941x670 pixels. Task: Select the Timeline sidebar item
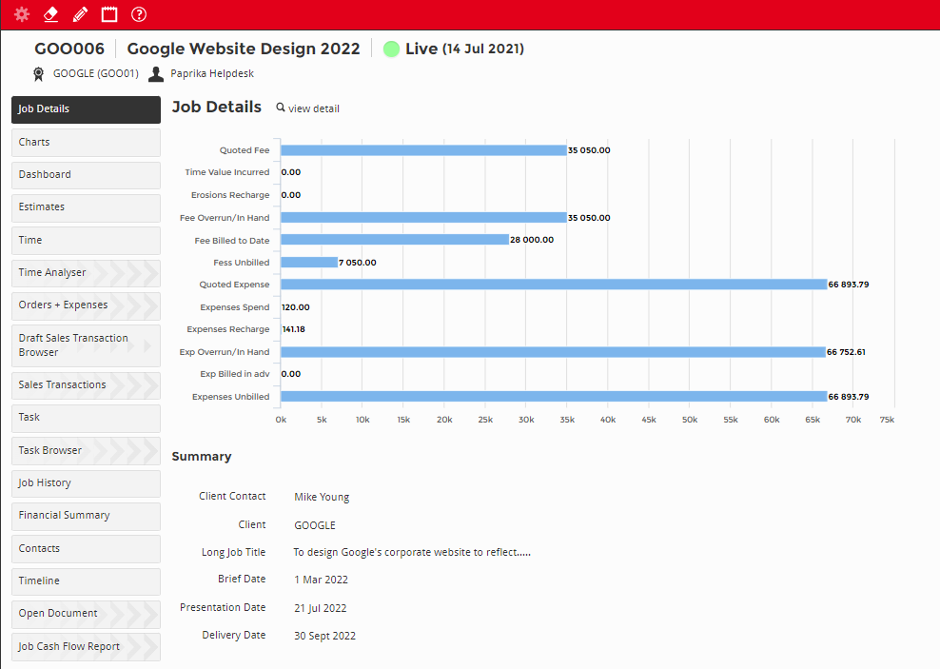click(x=85, y=581)
